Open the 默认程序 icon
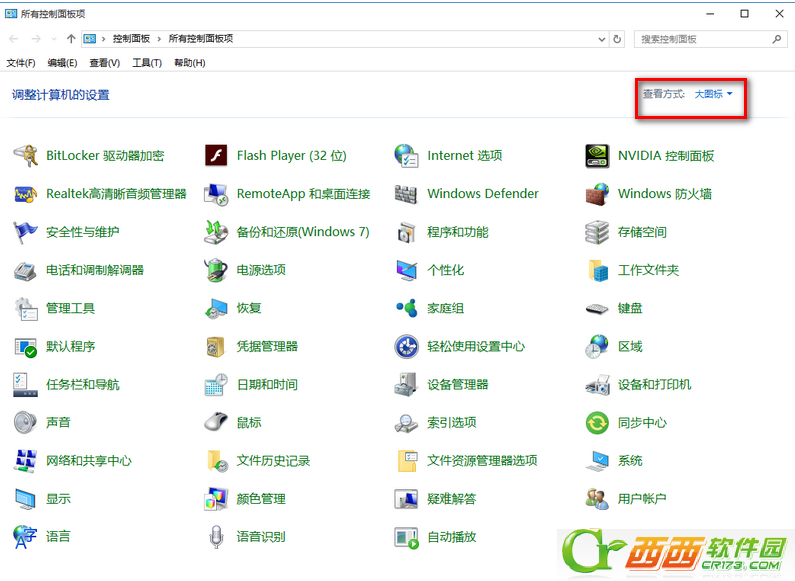 [25, 347]
